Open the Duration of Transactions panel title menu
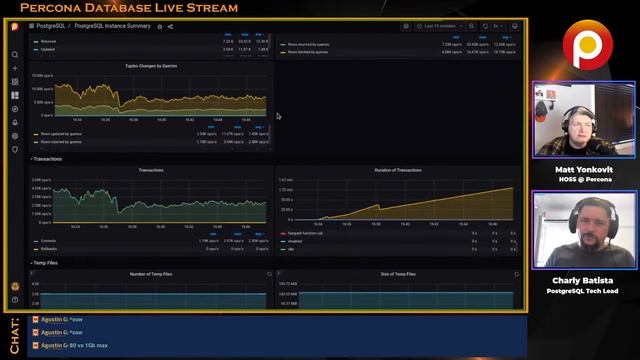The image size is (640, 360). click(398, 170)
